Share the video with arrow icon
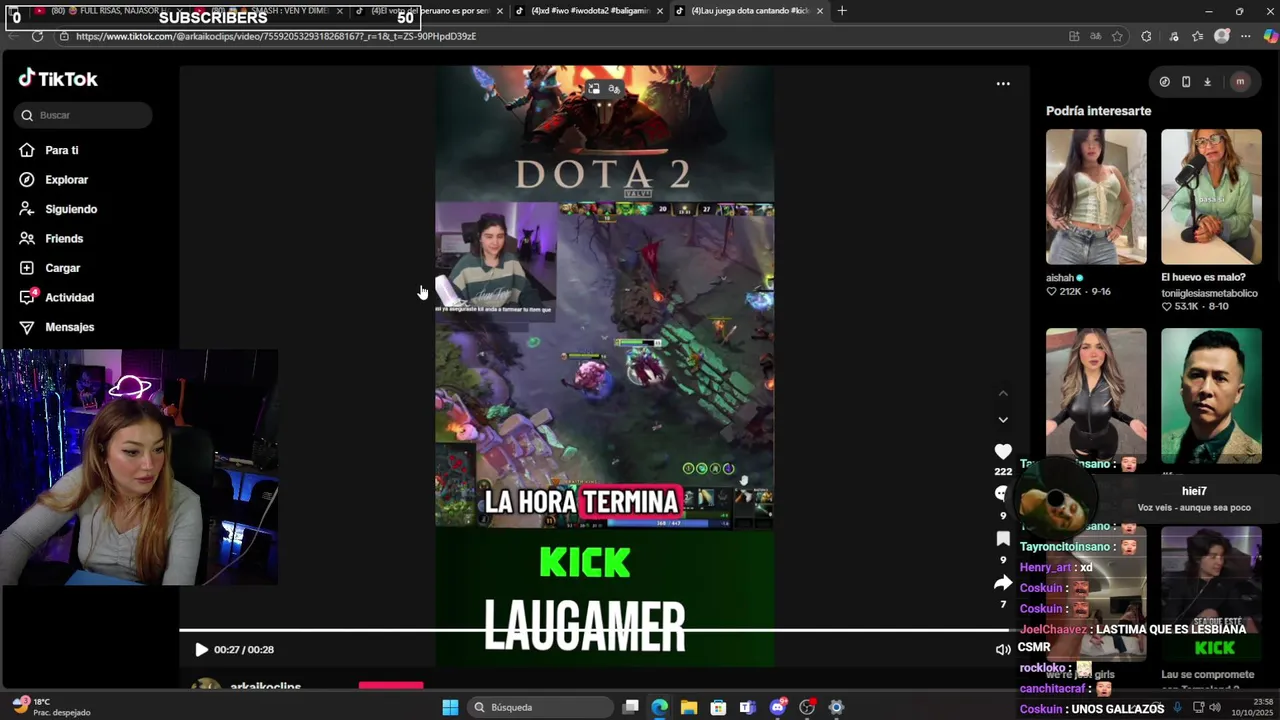 pyautogui.click(x=1003, y=583)
